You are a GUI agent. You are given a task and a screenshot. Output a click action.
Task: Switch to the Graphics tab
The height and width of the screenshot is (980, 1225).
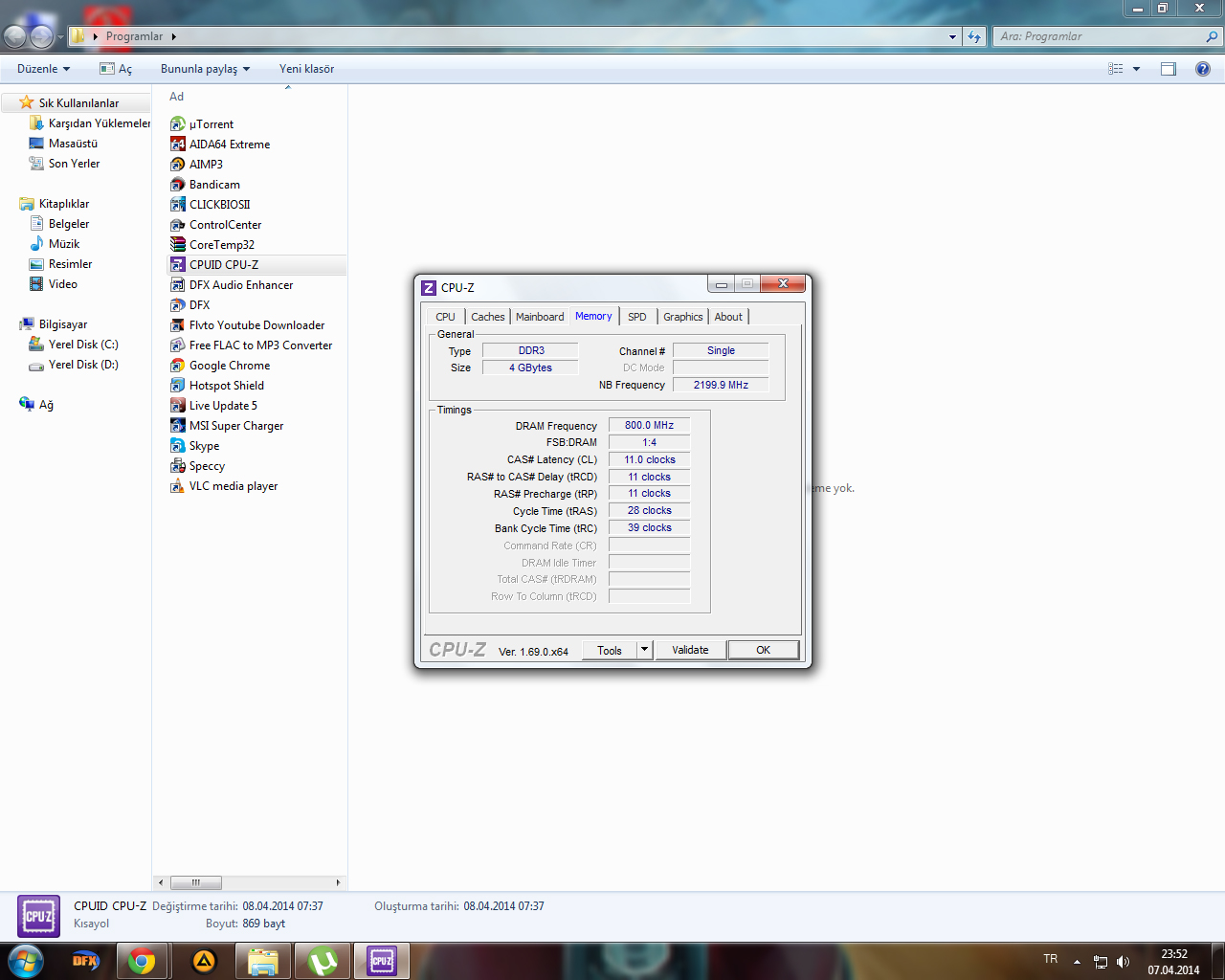(x=683, y=317)
